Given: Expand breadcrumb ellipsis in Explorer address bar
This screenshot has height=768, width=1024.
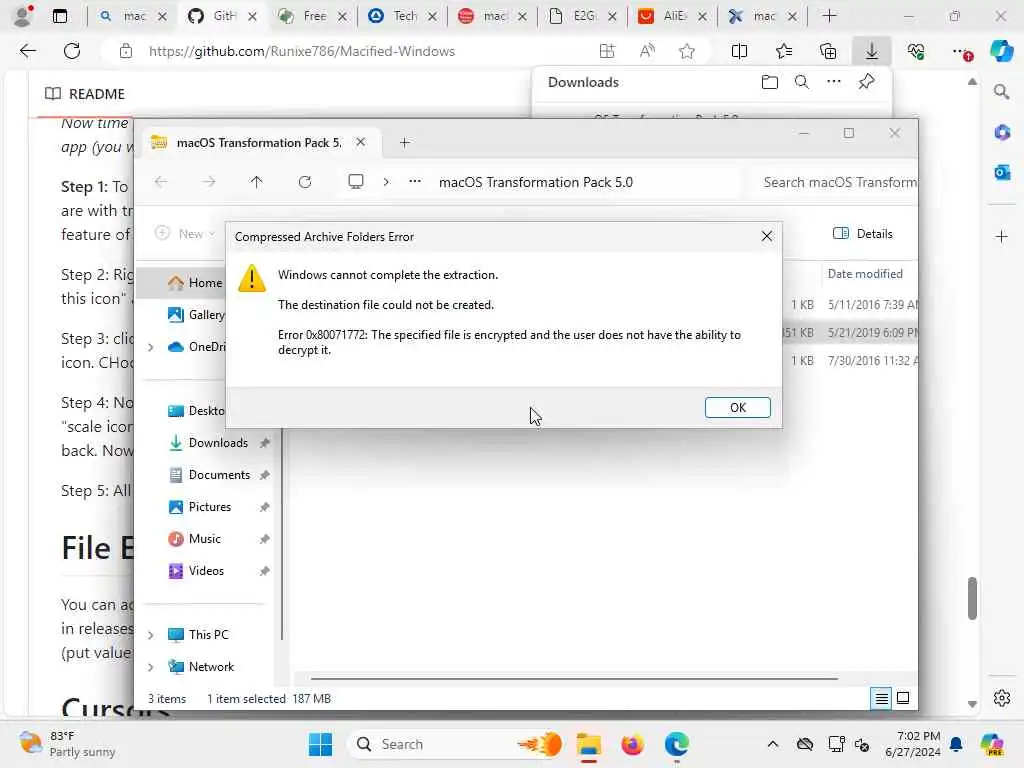Looking at the screenshot, I should (x=415, y=182).
